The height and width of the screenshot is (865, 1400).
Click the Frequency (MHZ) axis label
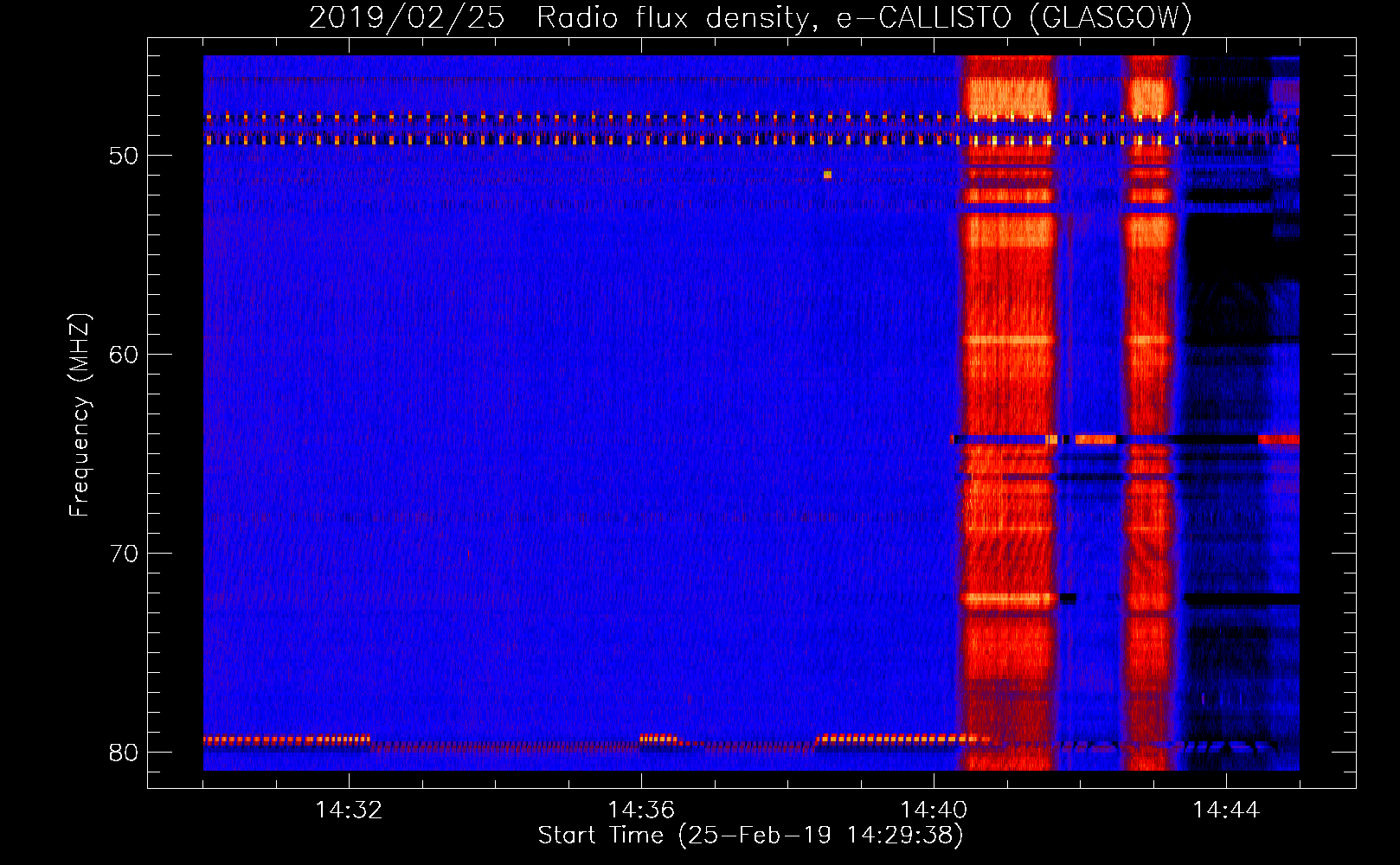point(80,414)
